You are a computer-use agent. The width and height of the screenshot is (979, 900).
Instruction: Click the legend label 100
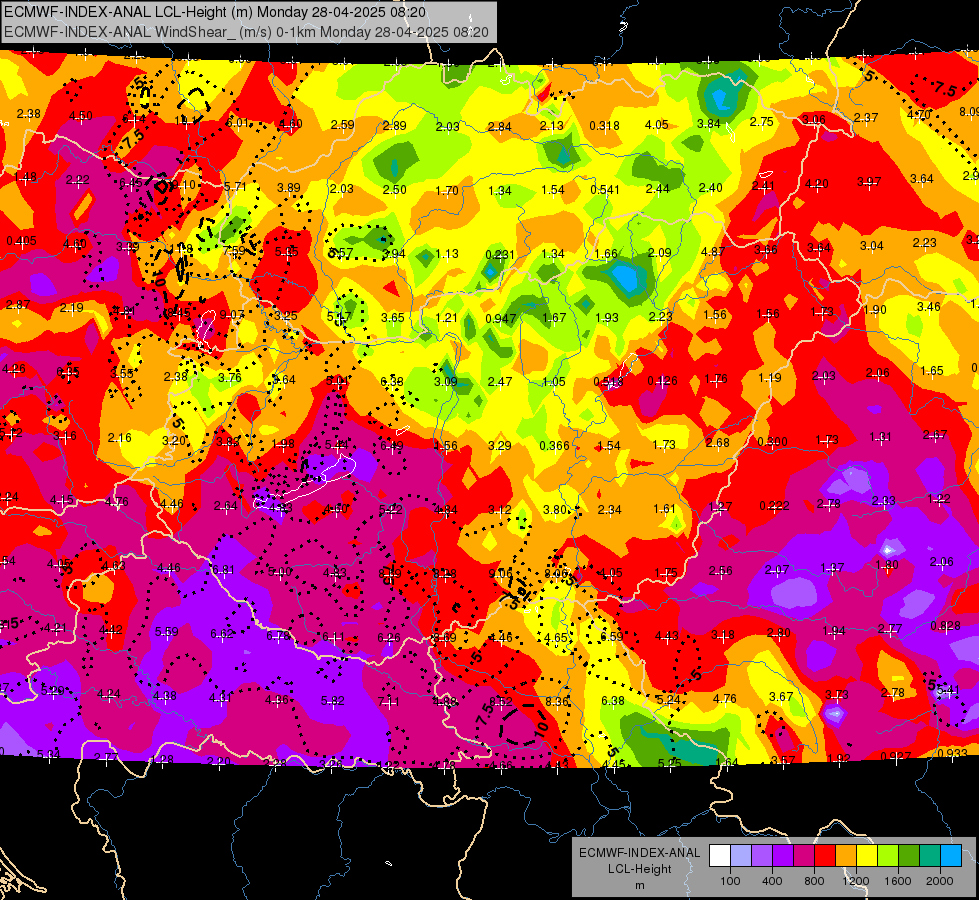(730, 881)
